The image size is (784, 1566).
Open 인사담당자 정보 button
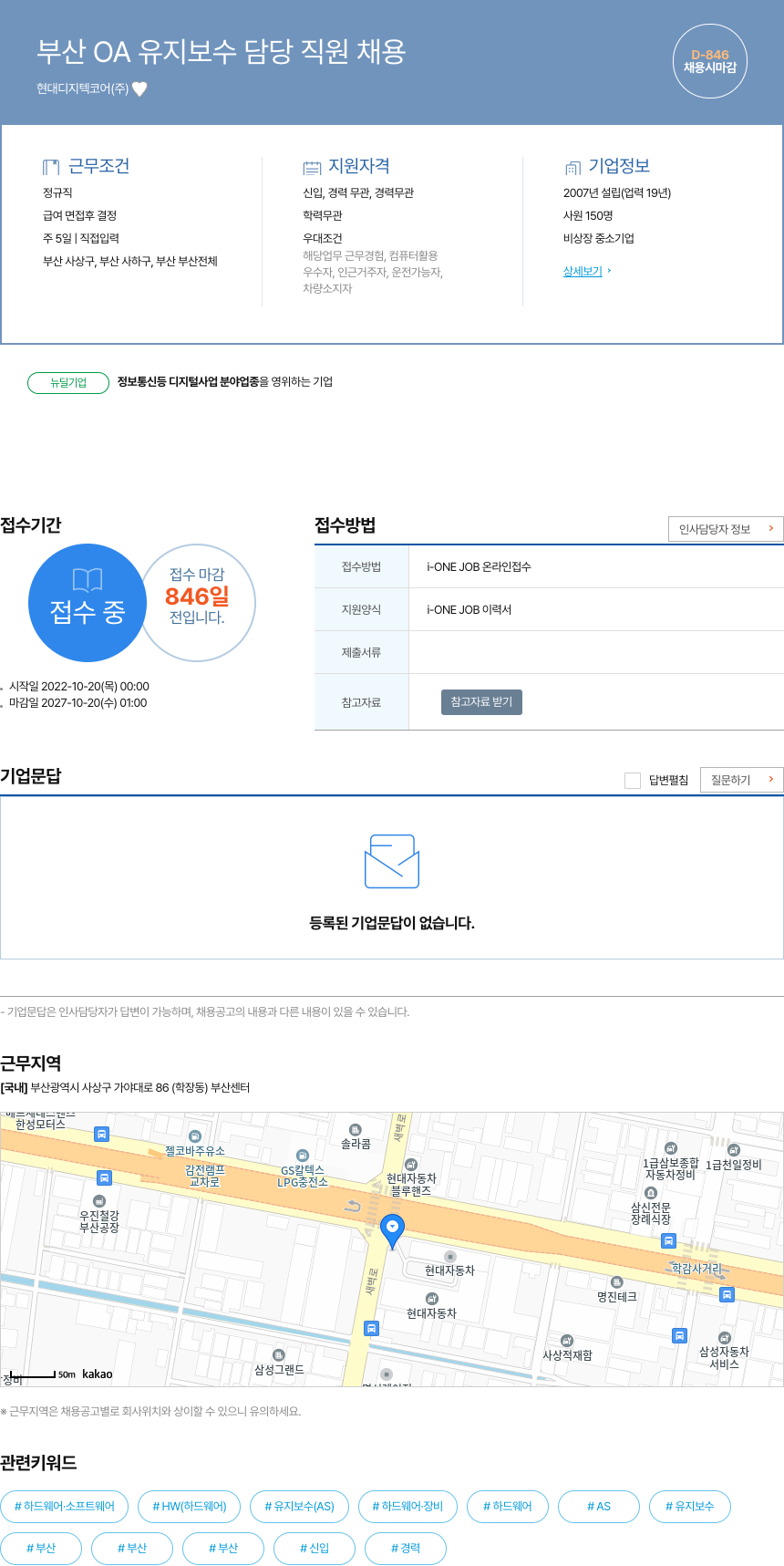click(726, 529)
